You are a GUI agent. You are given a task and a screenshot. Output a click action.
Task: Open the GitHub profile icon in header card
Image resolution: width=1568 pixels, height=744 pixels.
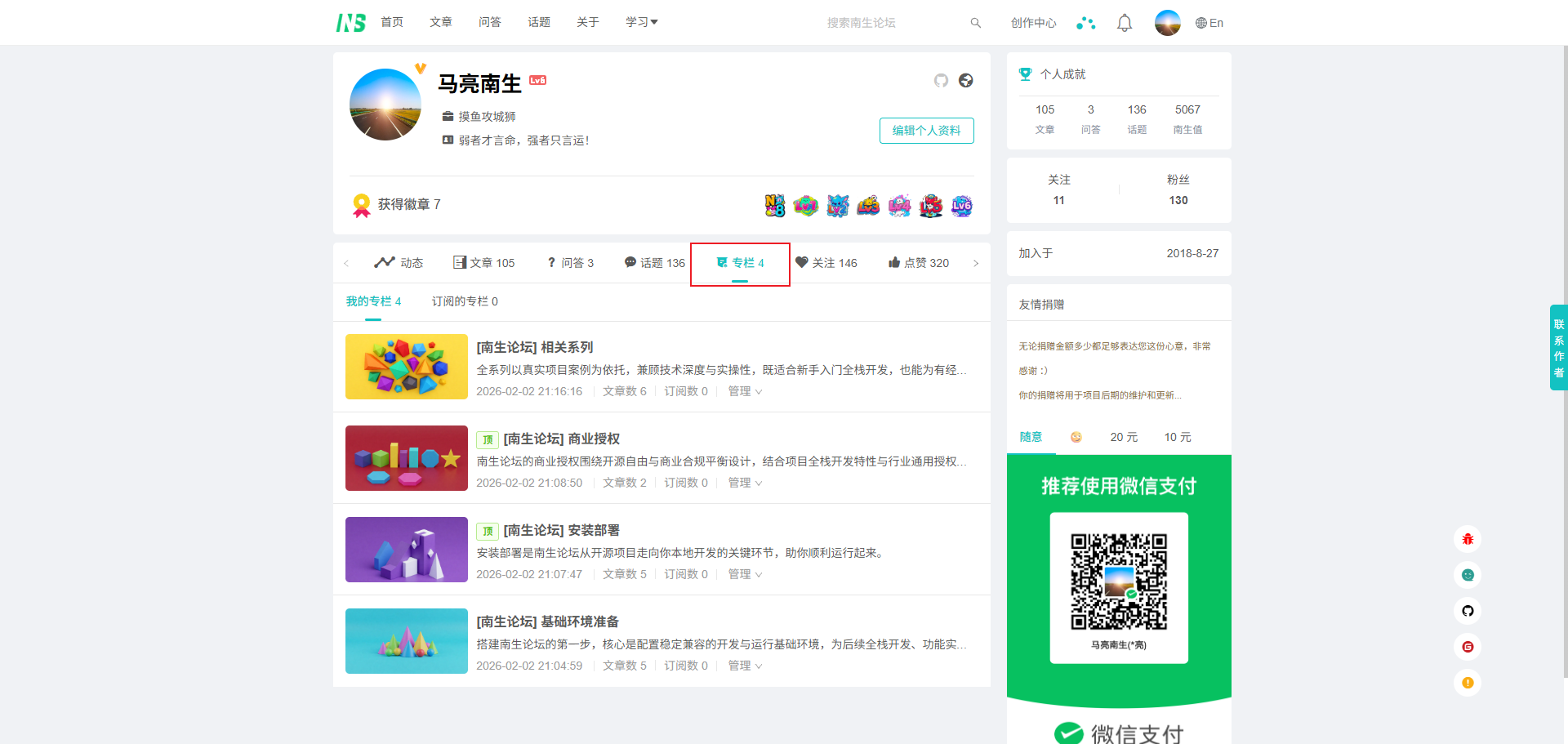pyautogui.click(x=941, y=80)
